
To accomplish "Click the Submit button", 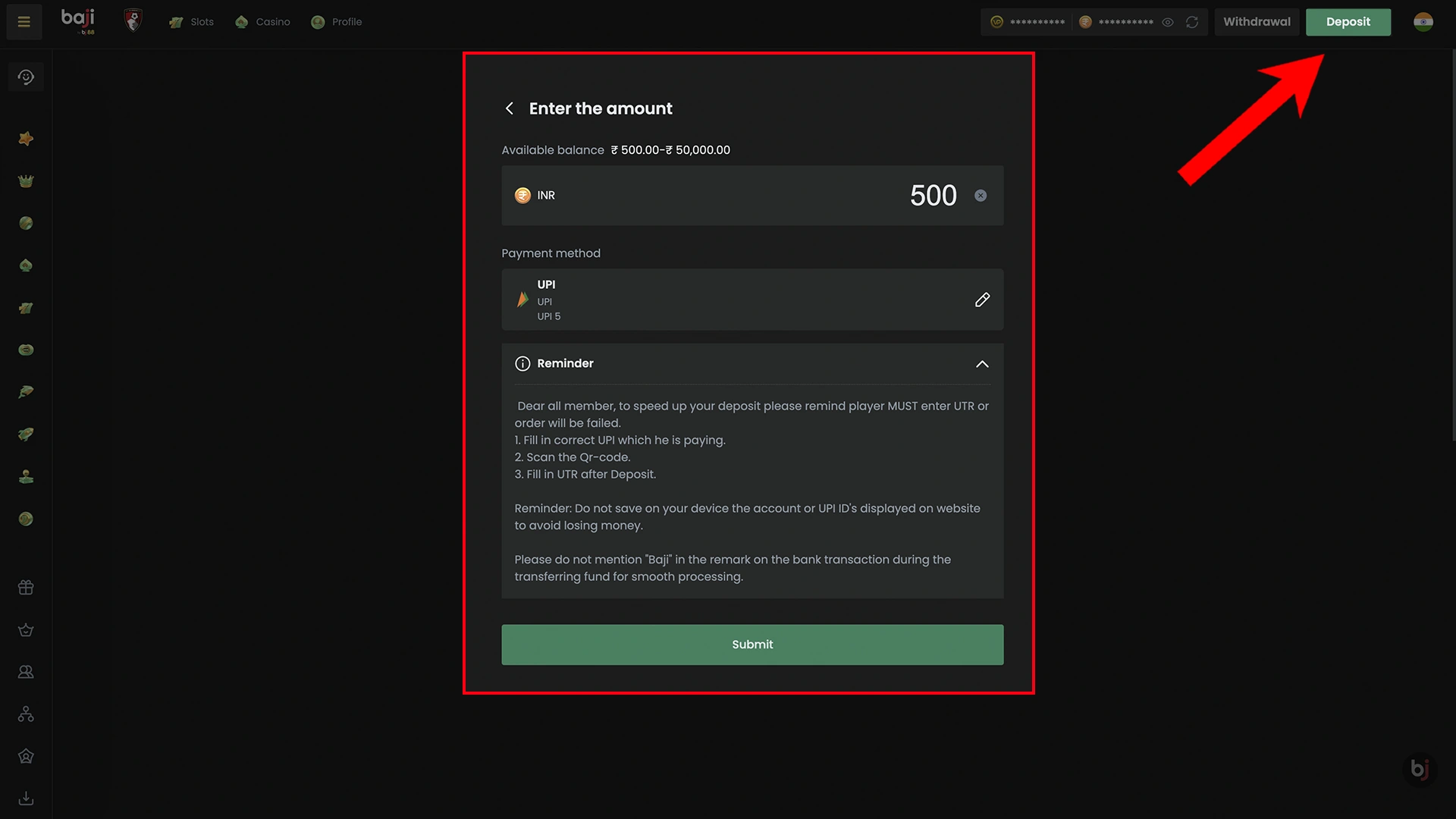I will (752, 645).
